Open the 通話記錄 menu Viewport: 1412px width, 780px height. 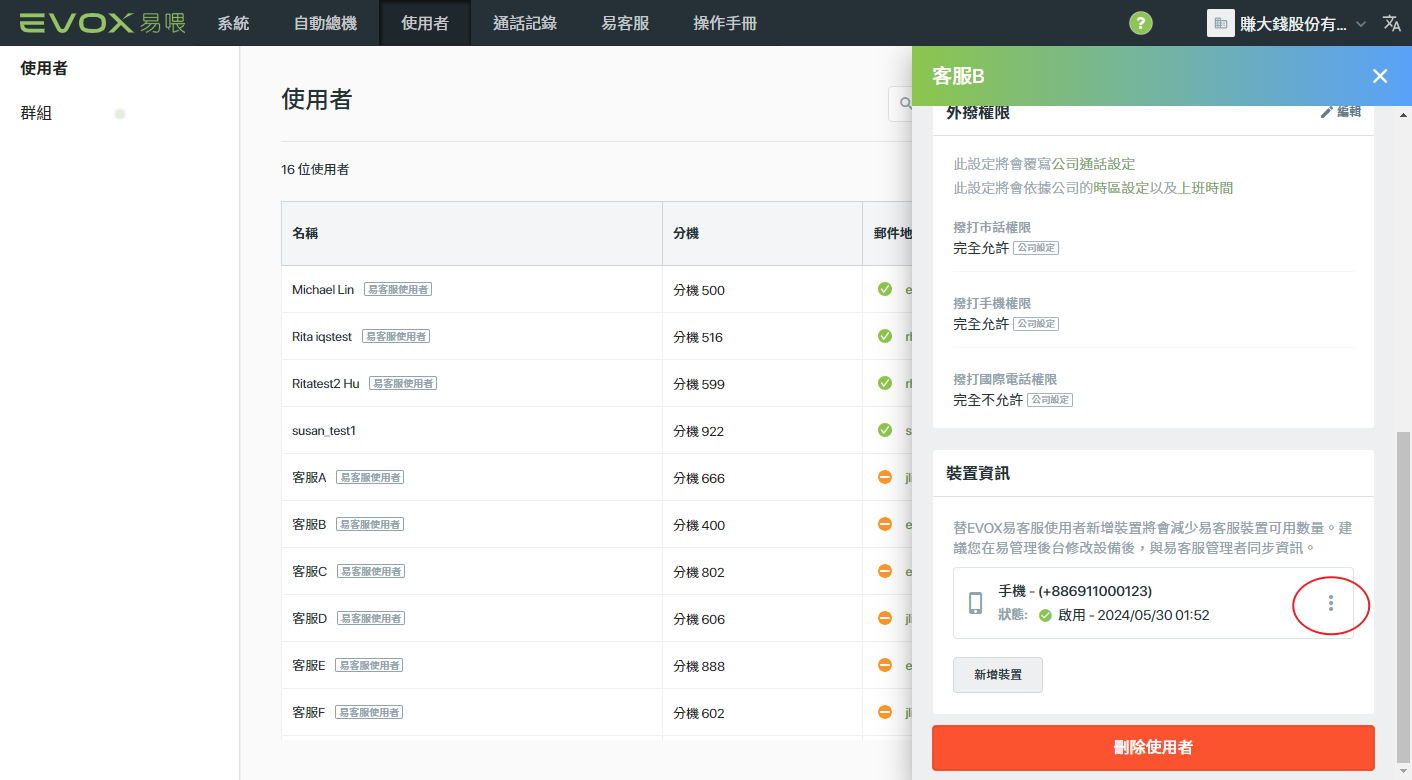point(525,23)
